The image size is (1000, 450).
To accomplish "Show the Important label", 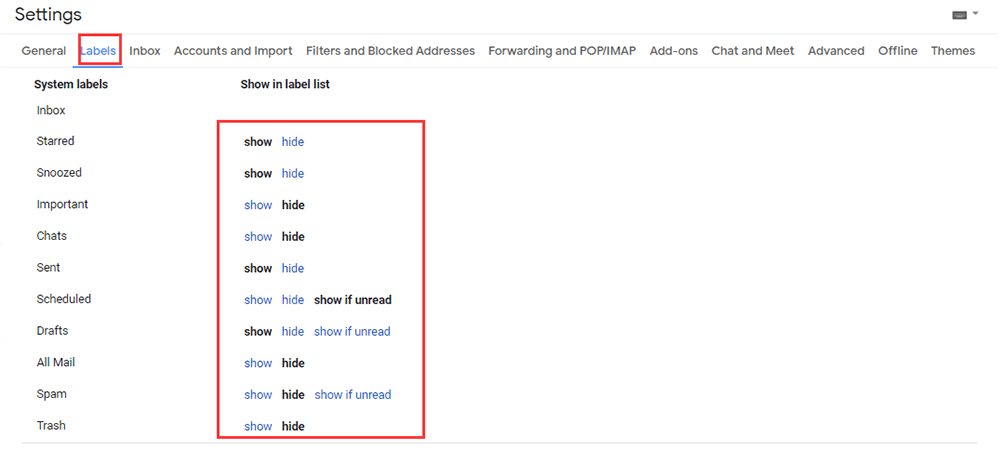I will click(258, 205).
